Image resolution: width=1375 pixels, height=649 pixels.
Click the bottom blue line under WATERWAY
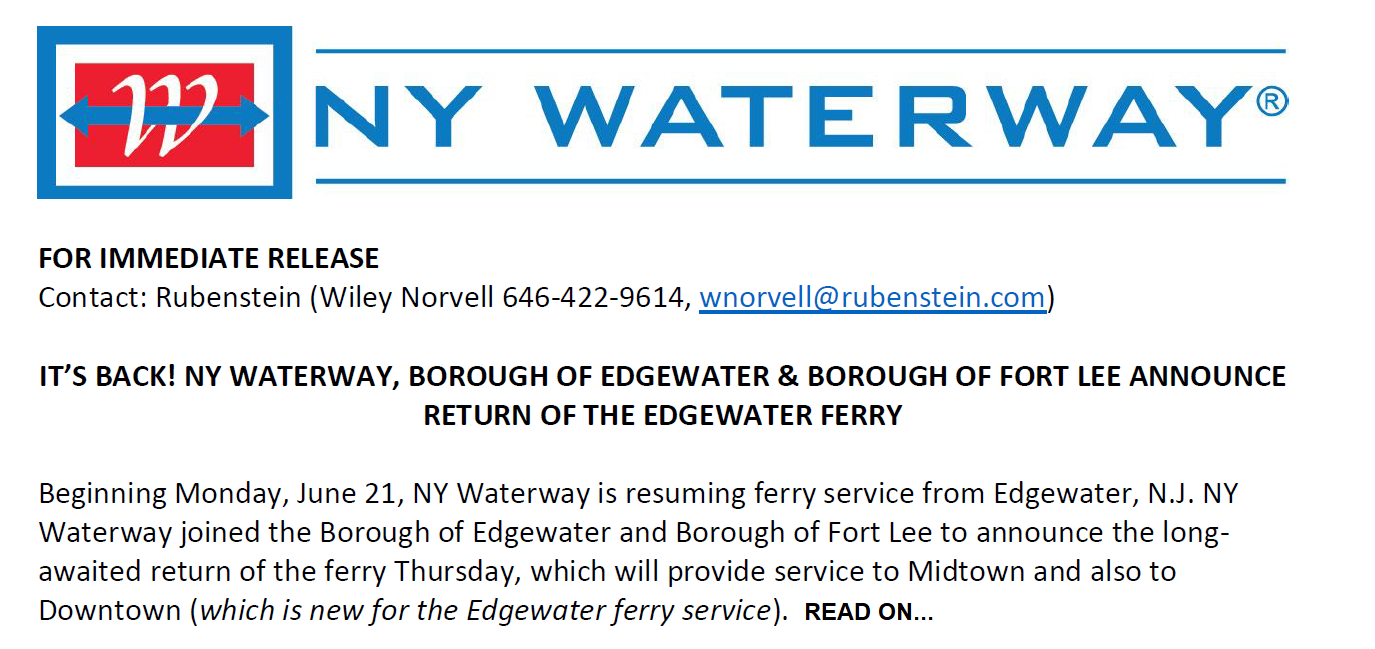[x=800, y=181]
